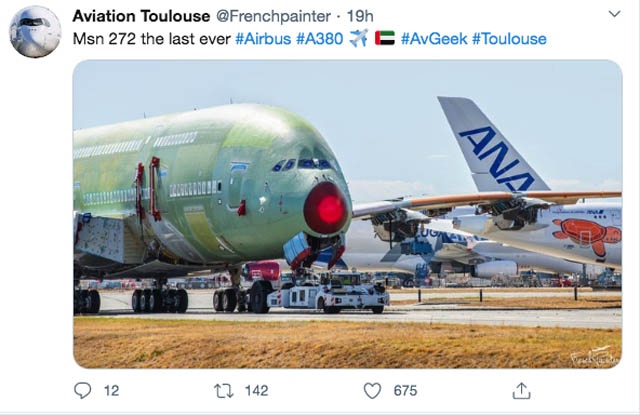Click the Aviation Toulouse profile avatar
The height and width of the screenshot is (415, 640).
pyautogui.click(x=35, y=31)
